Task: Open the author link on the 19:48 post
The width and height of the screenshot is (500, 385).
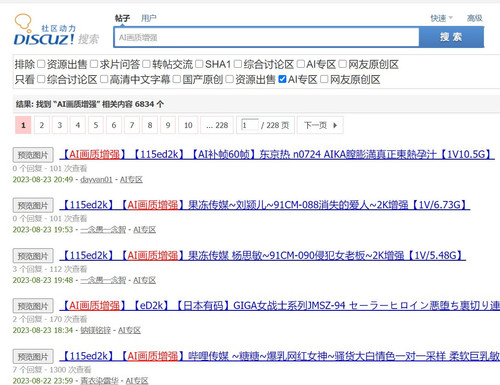Action: click(103, 280)
